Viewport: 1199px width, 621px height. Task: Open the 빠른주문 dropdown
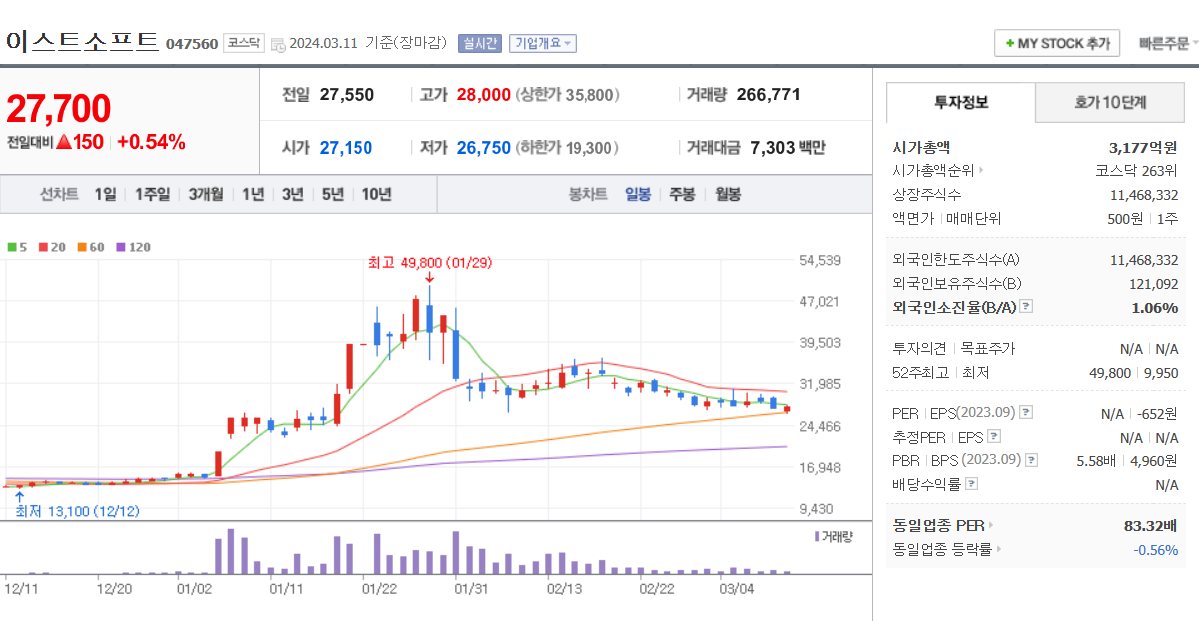pos(1168,43)
